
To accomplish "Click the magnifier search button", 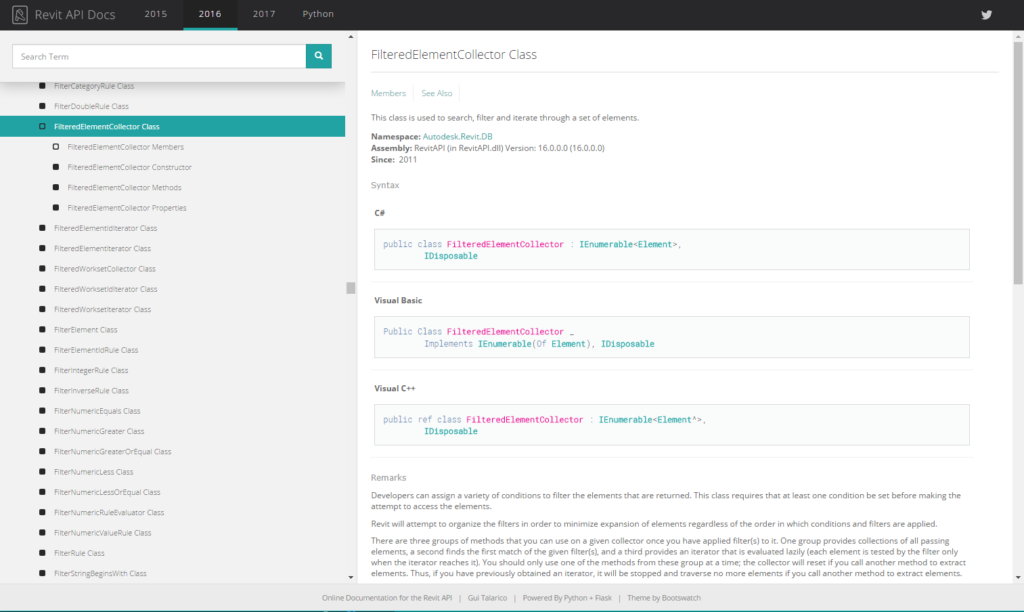I will click(x=319, y=56).
